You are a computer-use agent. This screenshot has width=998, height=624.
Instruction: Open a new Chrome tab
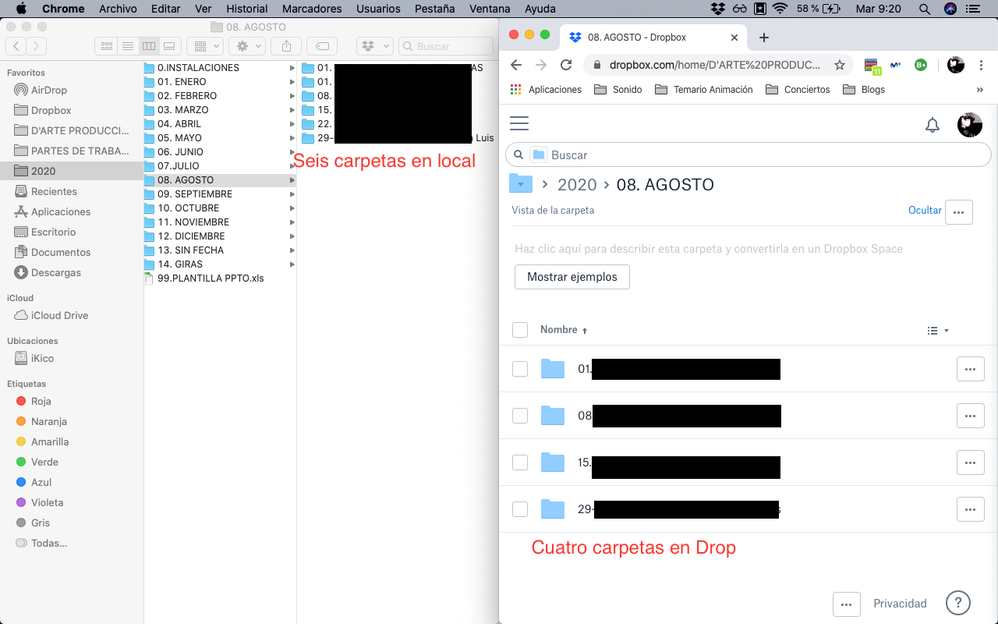pyautogui.click(x=764, y=38)
